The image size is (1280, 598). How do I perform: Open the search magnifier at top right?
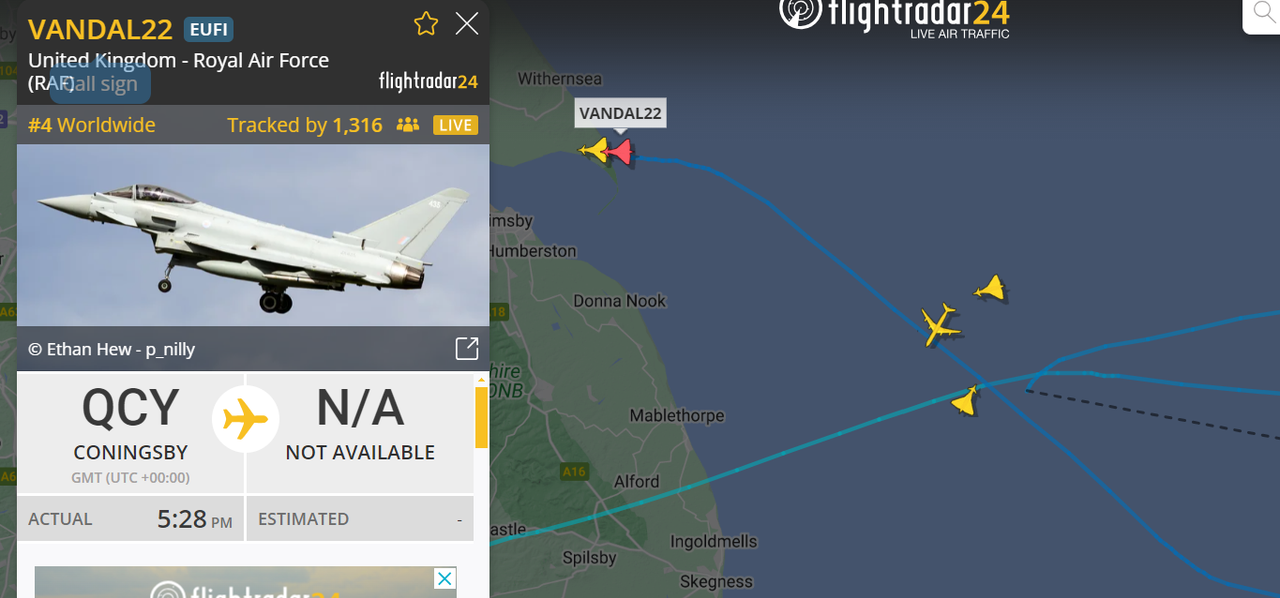pos(1262,15)
